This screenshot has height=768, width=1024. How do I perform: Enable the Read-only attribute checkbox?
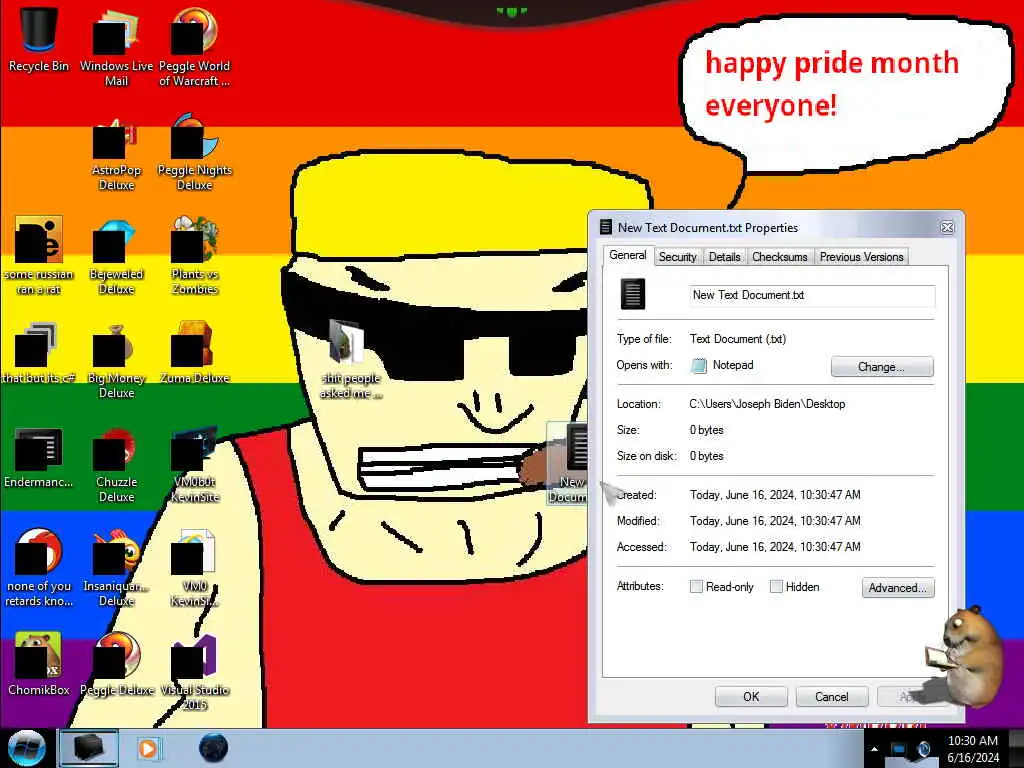(x=696, y=586)
